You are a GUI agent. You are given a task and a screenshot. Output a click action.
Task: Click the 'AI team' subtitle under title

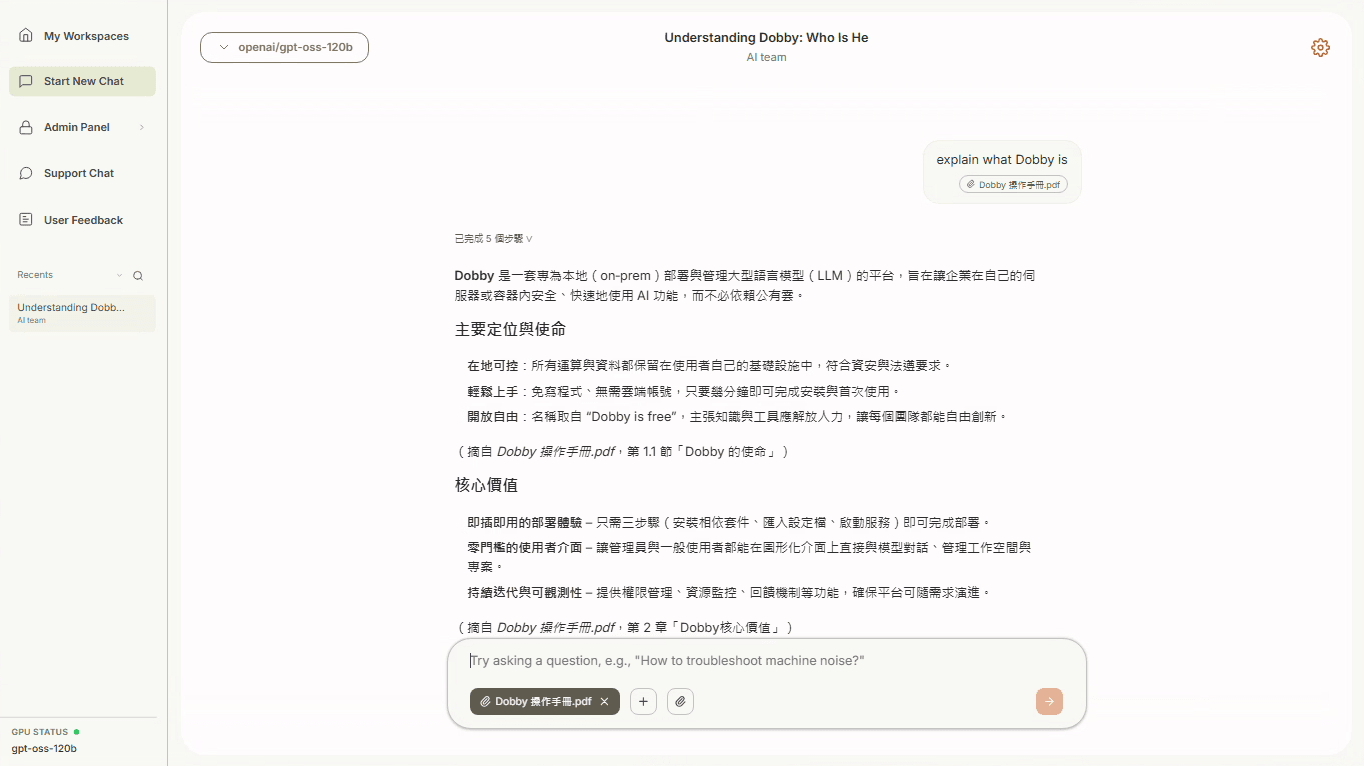tap(766, 57)
